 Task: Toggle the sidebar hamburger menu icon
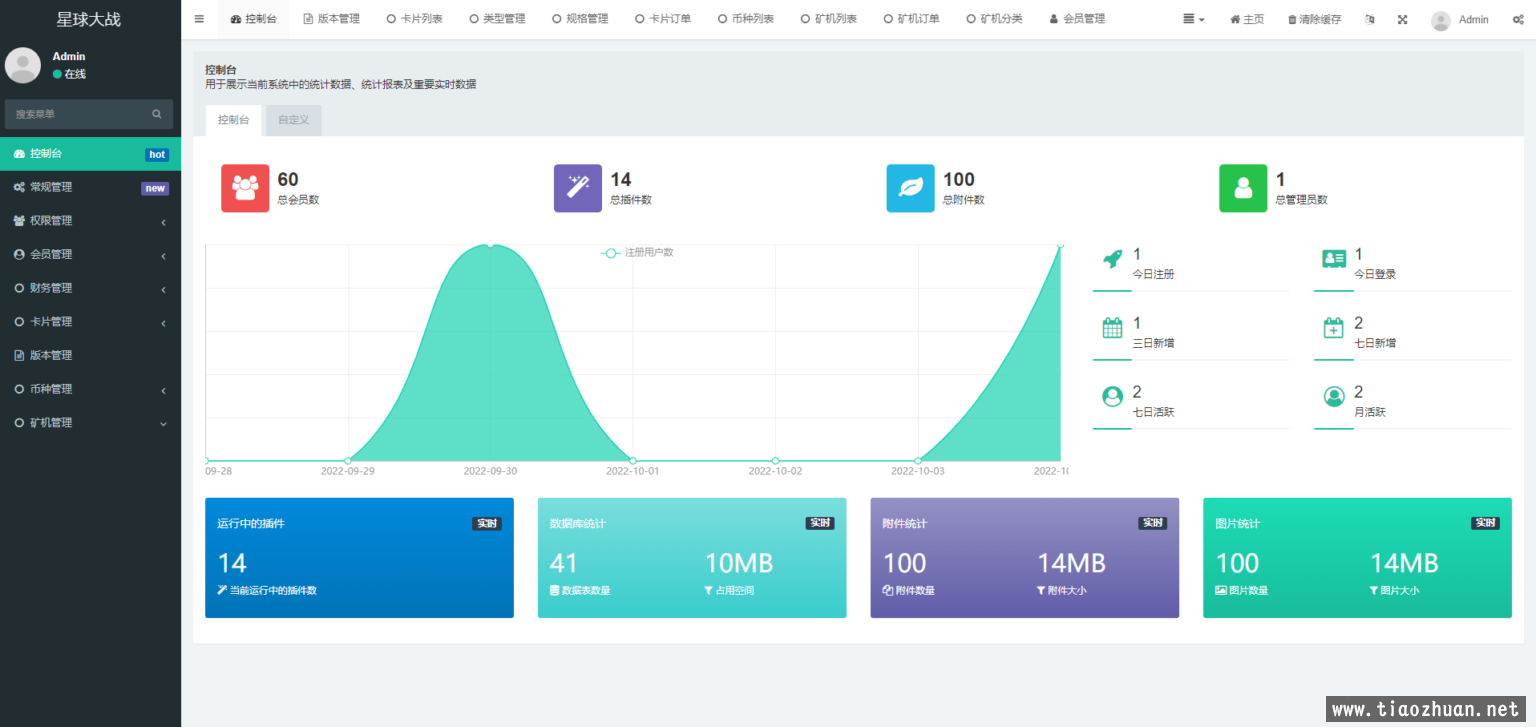(x=199, y=19)
